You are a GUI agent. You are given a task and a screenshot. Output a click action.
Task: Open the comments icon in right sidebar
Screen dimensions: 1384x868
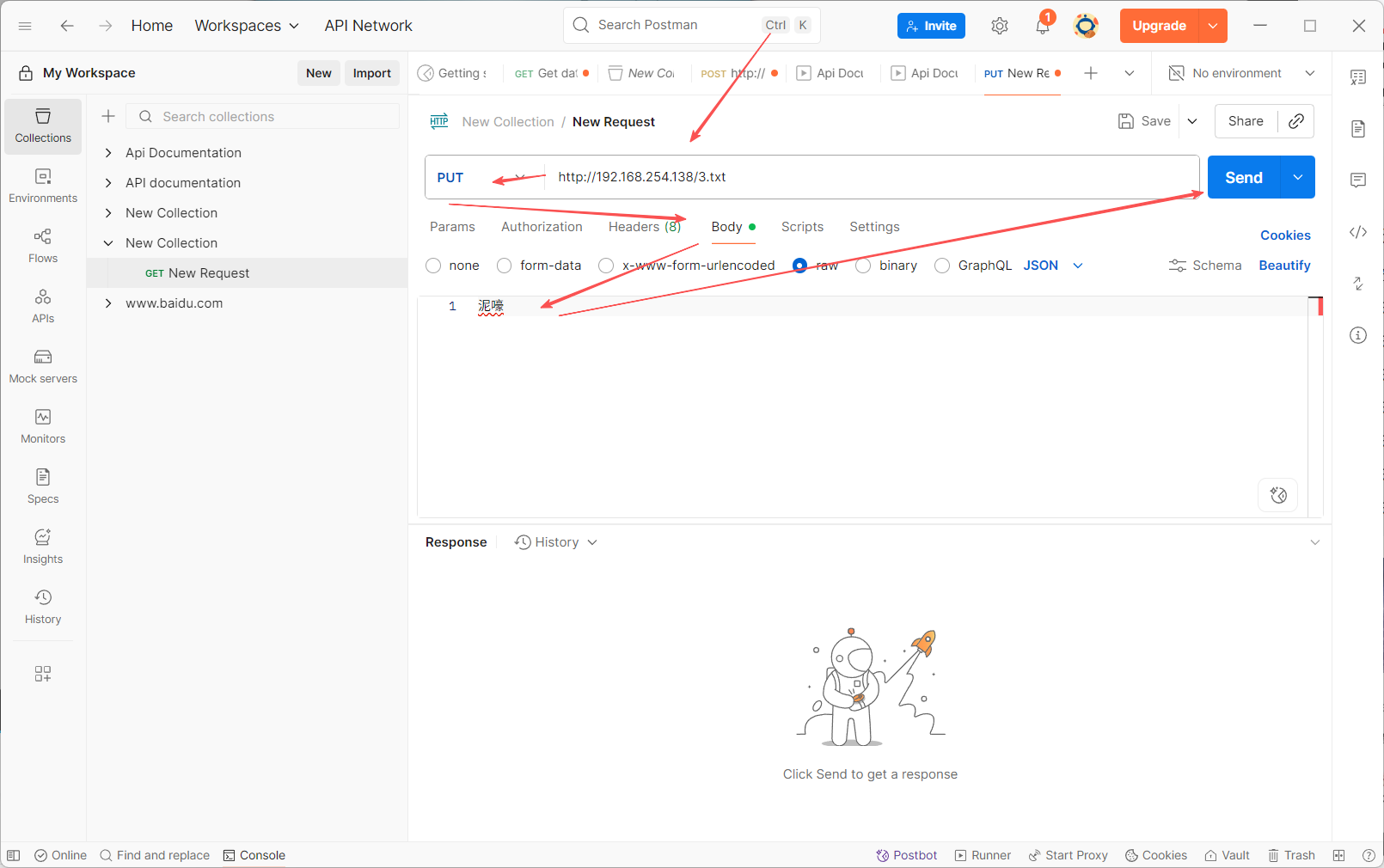point(1358,180)
